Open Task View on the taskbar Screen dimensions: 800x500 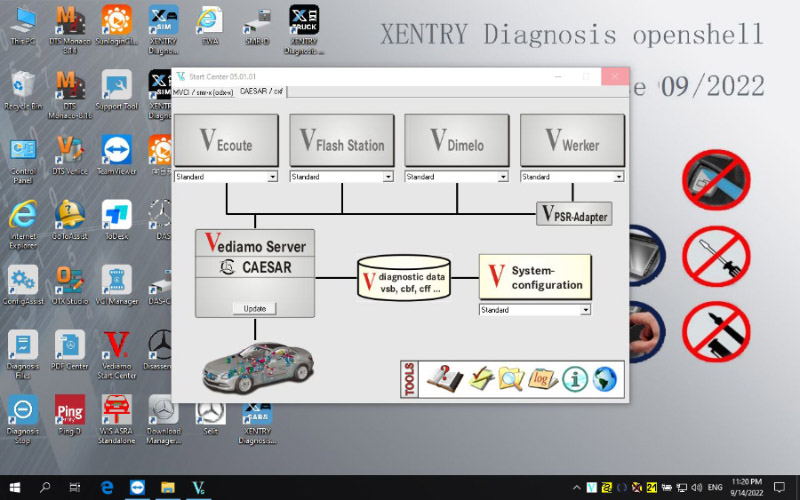pyautogui.click(x=75, y=487)
